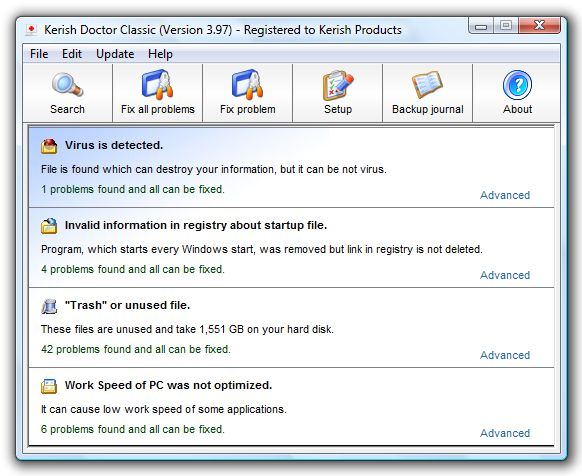This screenshot has width=582, height=476.
Task: Select "Work Speed of PC was not optimized." heading
Action: tap(168, 385)
